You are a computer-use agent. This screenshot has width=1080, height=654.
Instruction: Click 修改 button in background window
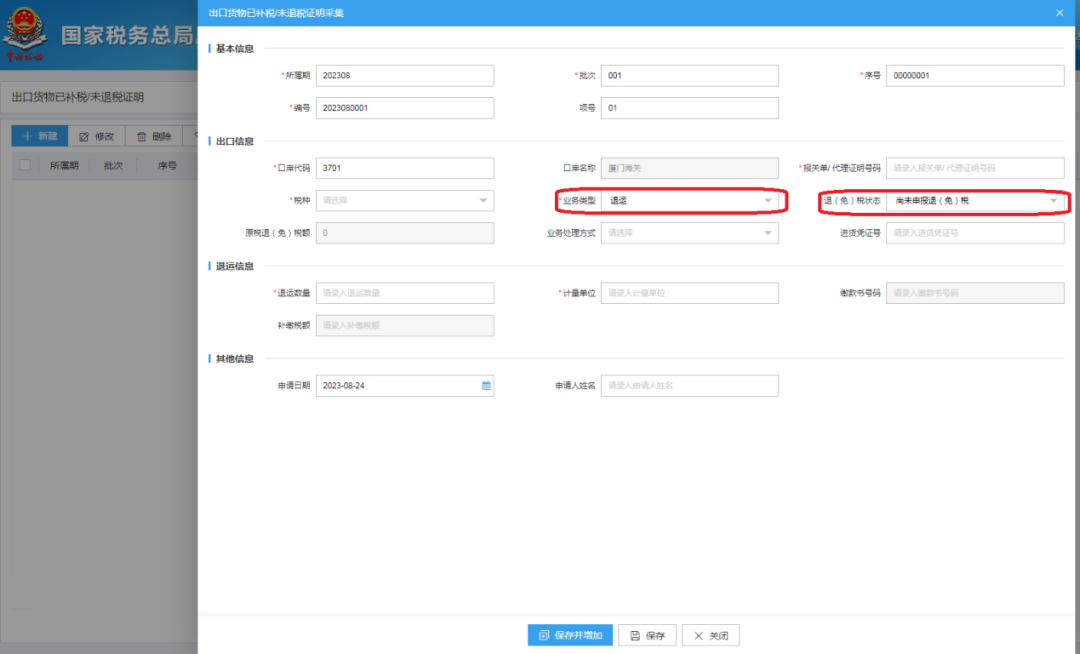point(96,136)
